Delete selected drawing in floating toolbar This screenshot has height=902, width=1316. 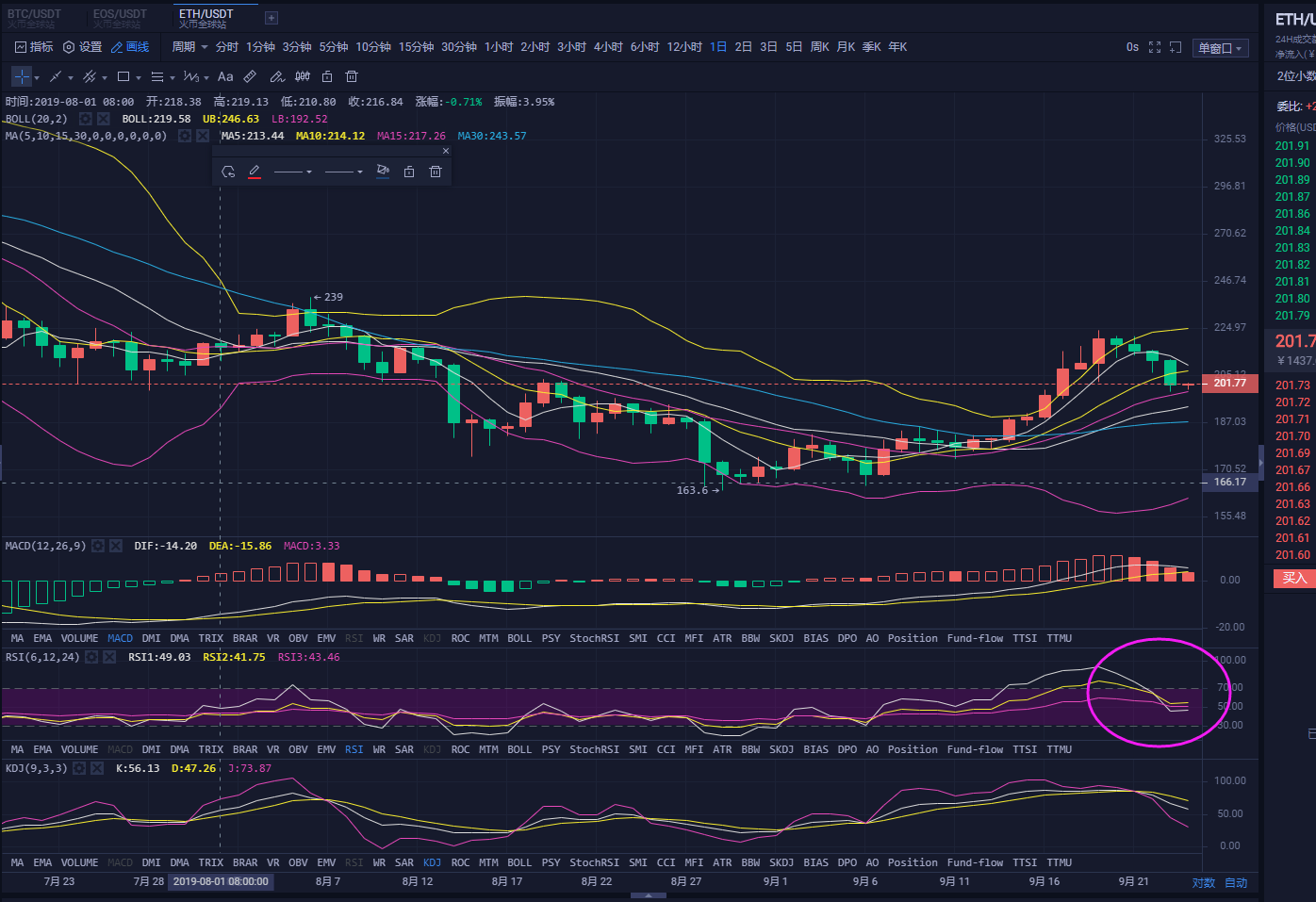[x=436, y=172]
